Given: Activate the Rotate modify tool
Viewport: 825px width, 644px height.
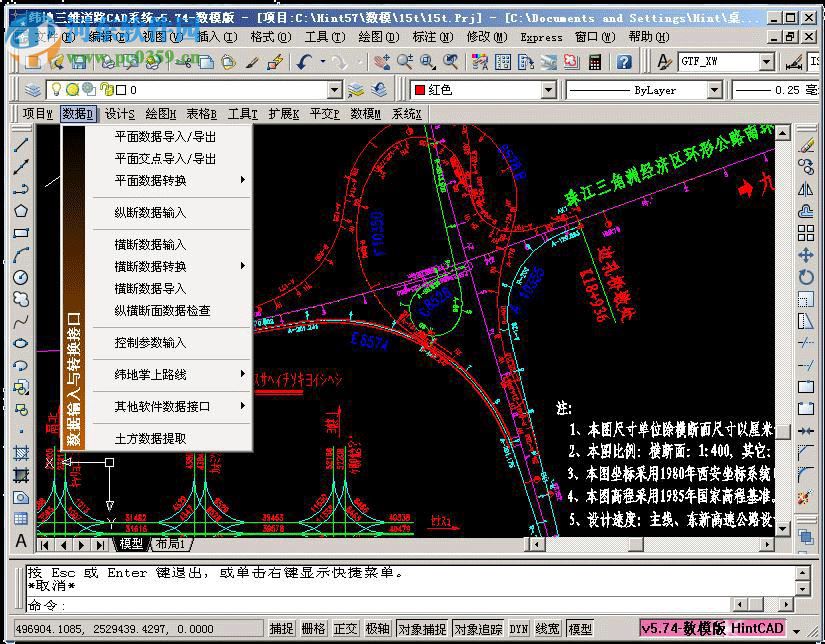Looking at the screenshot, I should click(x=806, y=277).
